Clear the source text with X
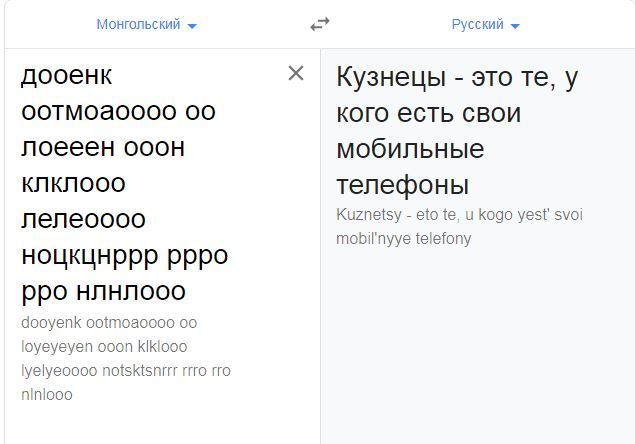 [x=296, y=73]
